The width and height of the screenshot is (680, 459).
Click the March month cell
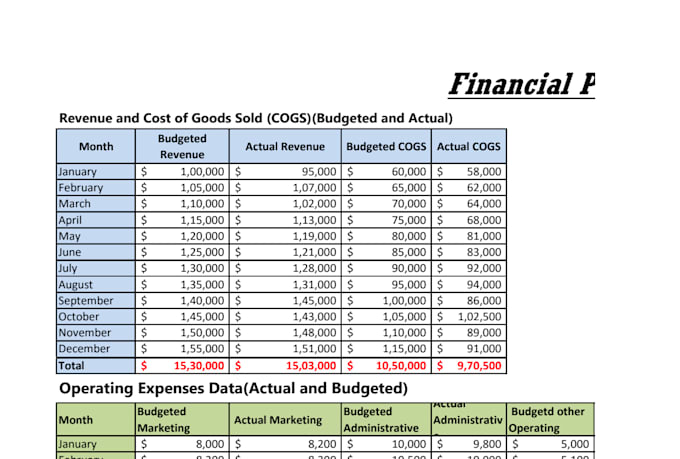pyautogui.click(x=96, y=203)
